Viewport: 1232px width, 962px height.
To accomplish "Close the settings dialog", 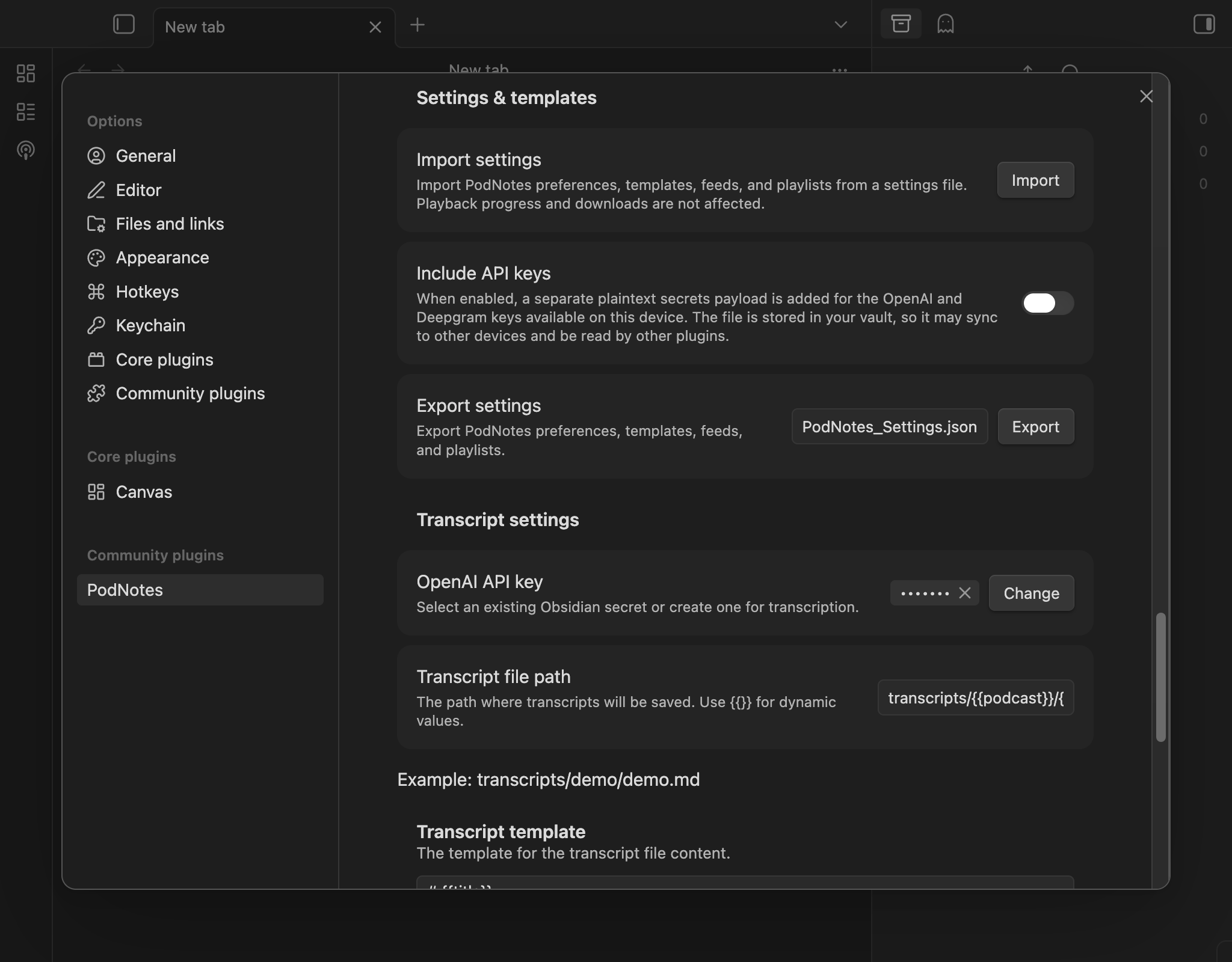I will (1146, 96).
